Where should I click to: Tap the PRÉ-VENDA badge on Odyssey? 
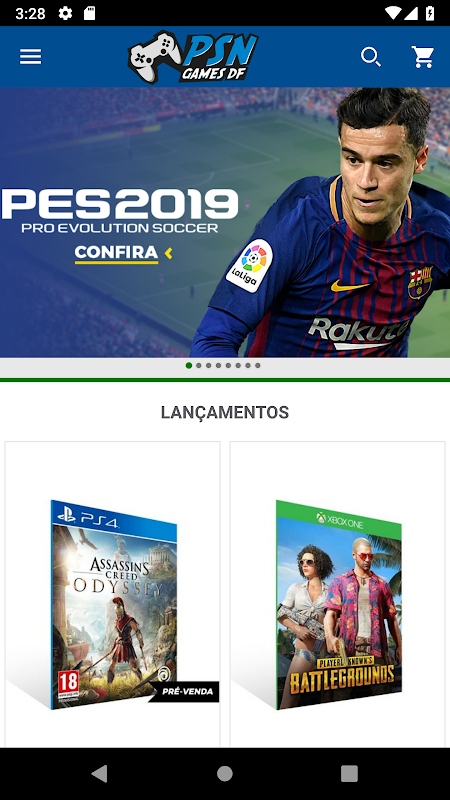tap(184, 692)
